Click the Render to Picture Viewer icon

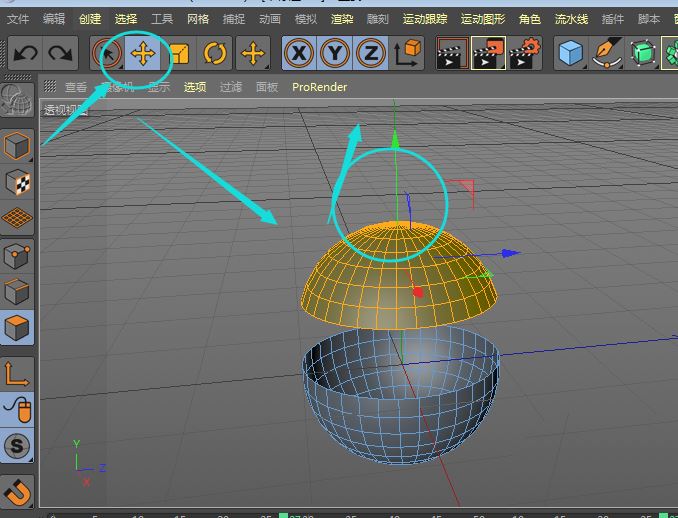[x=488, y=54]
